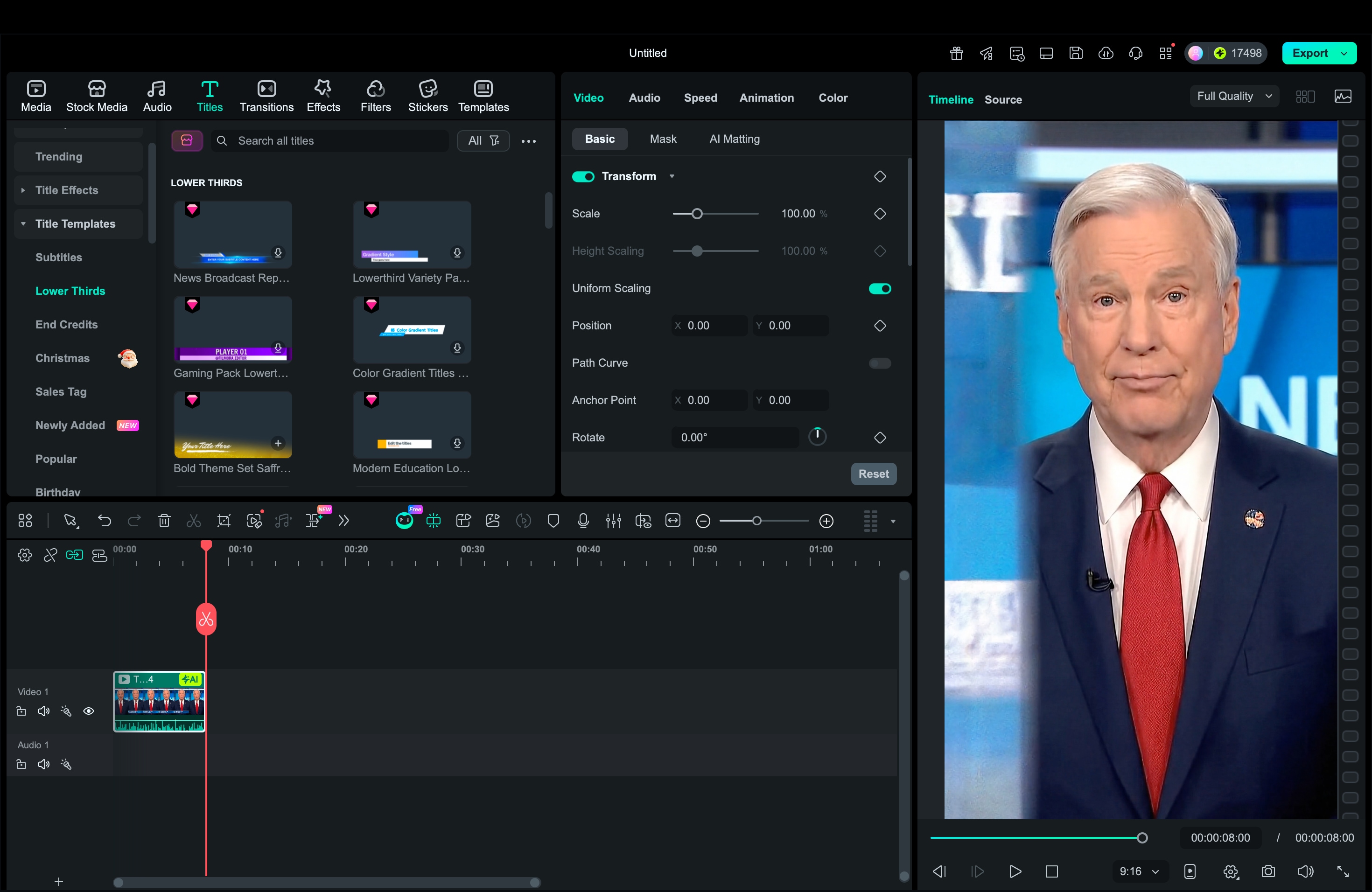Open the Stickers panel

427,95
